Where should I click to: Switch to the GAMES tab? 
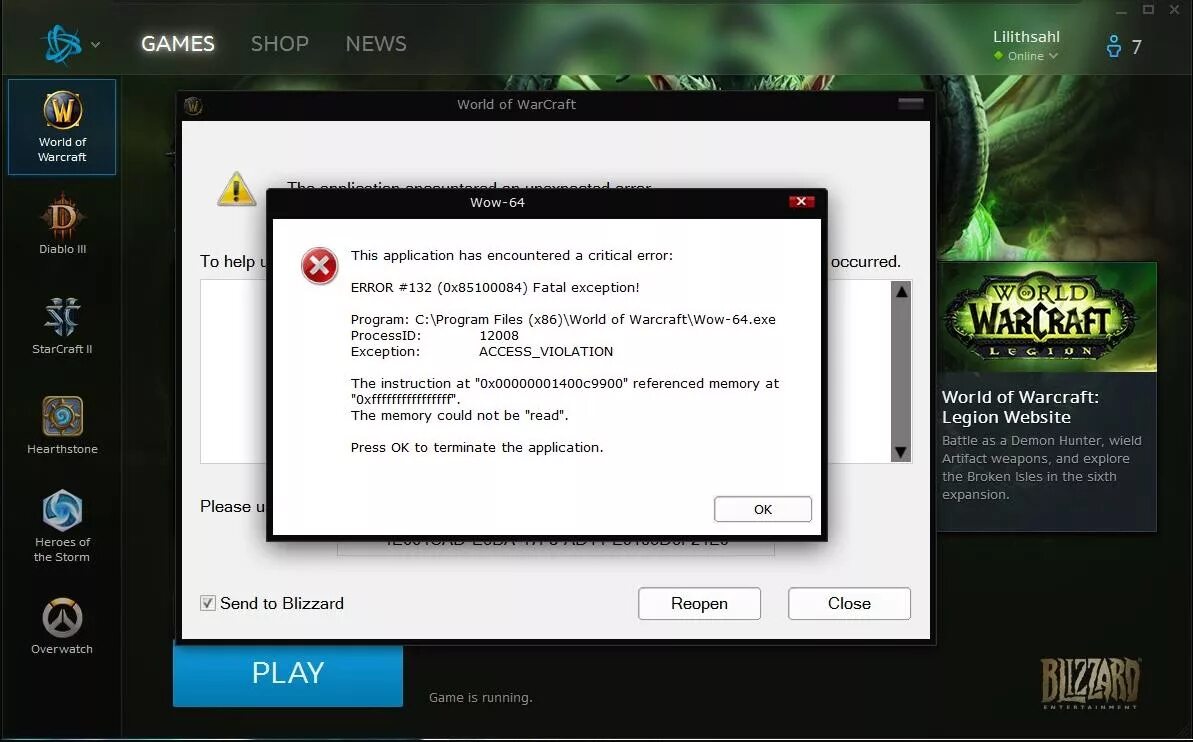click(178, 44)
